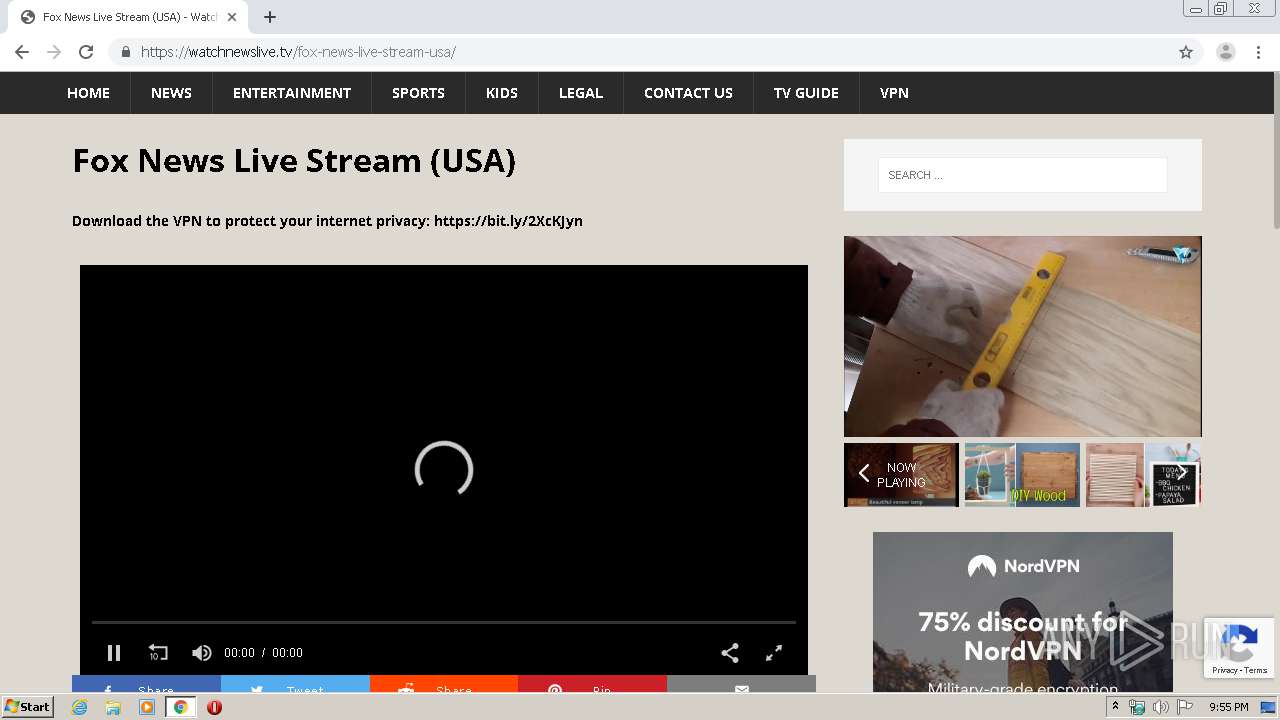The width and height of the screenshot is (1280, 720).
Task: Open the video share options
Action: (730, 653)
